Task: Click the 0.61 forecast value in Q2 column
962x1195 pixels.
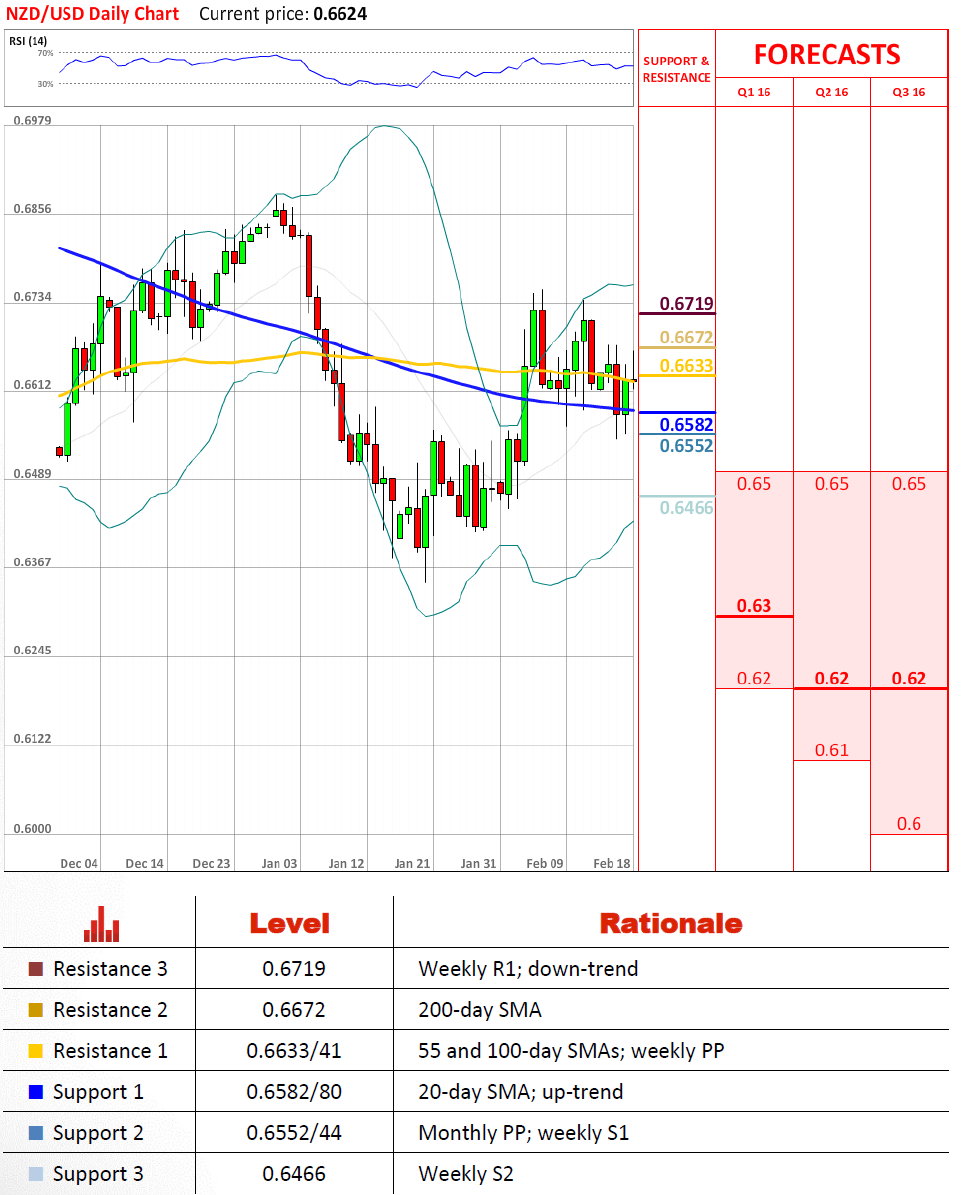Action: pos(832,750)
